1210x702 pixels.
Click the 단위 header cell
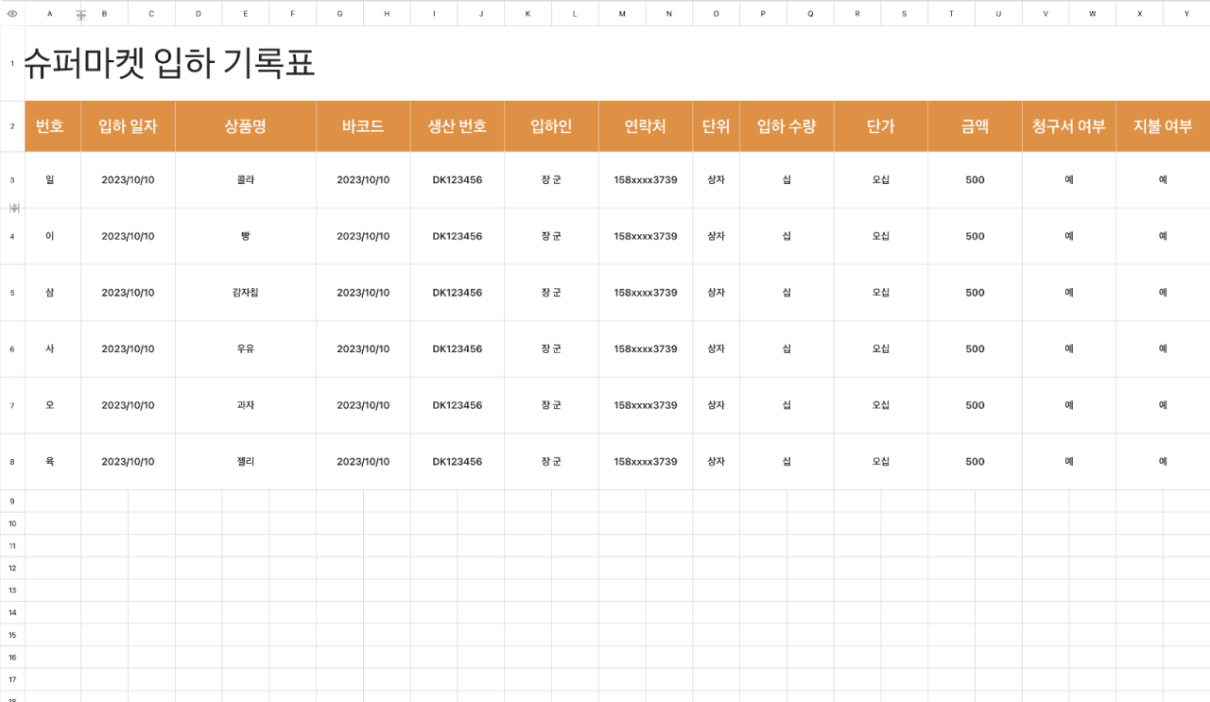tap(716, 126)
